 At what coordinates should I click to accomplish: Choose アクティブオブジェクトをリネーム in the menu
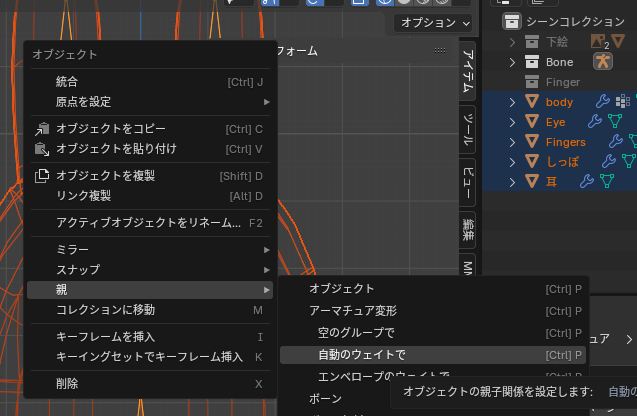(150, 223)
